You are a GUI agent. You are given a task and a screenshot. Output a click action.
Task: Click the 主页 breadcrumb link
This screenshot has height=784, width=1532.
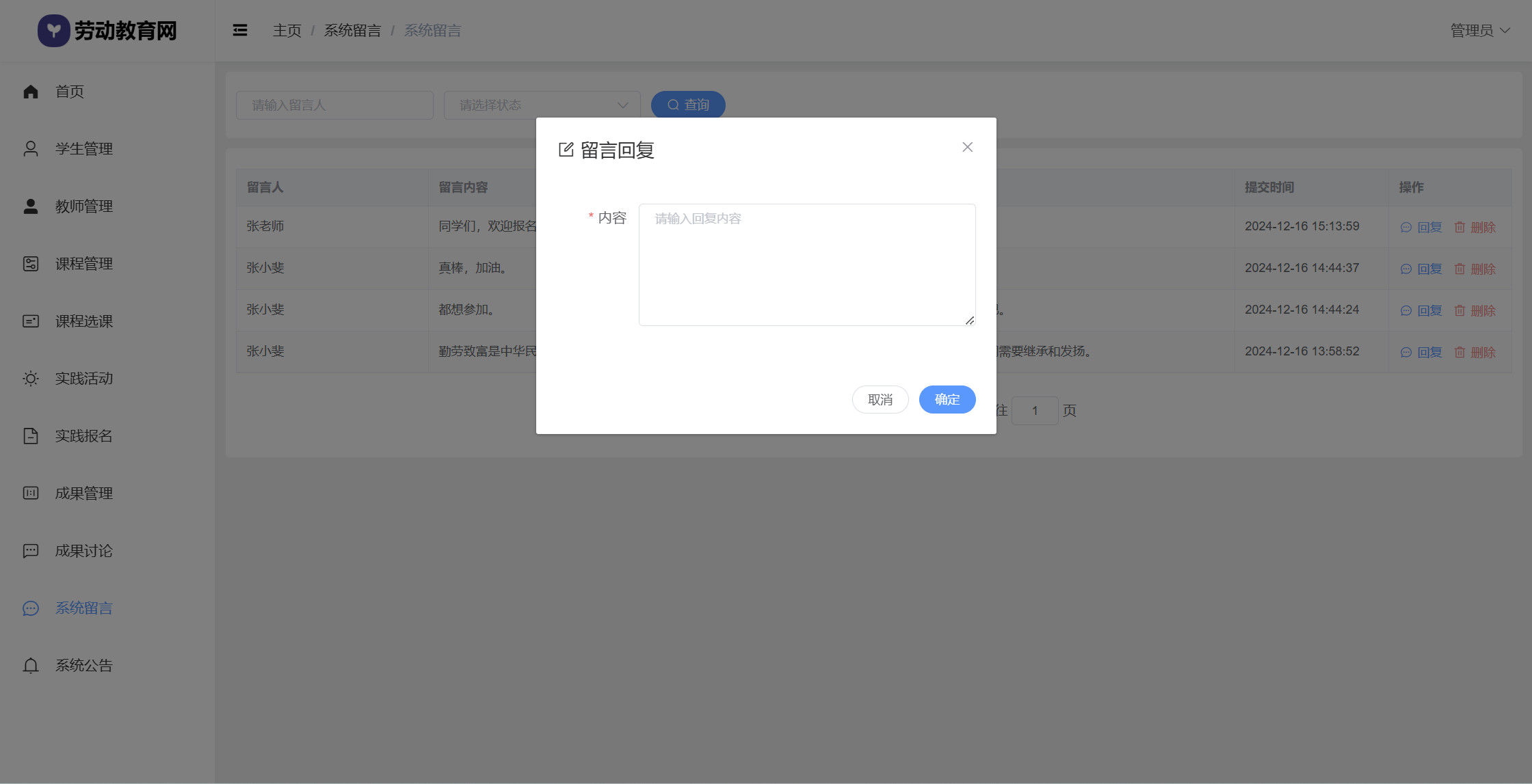(287, 31)
